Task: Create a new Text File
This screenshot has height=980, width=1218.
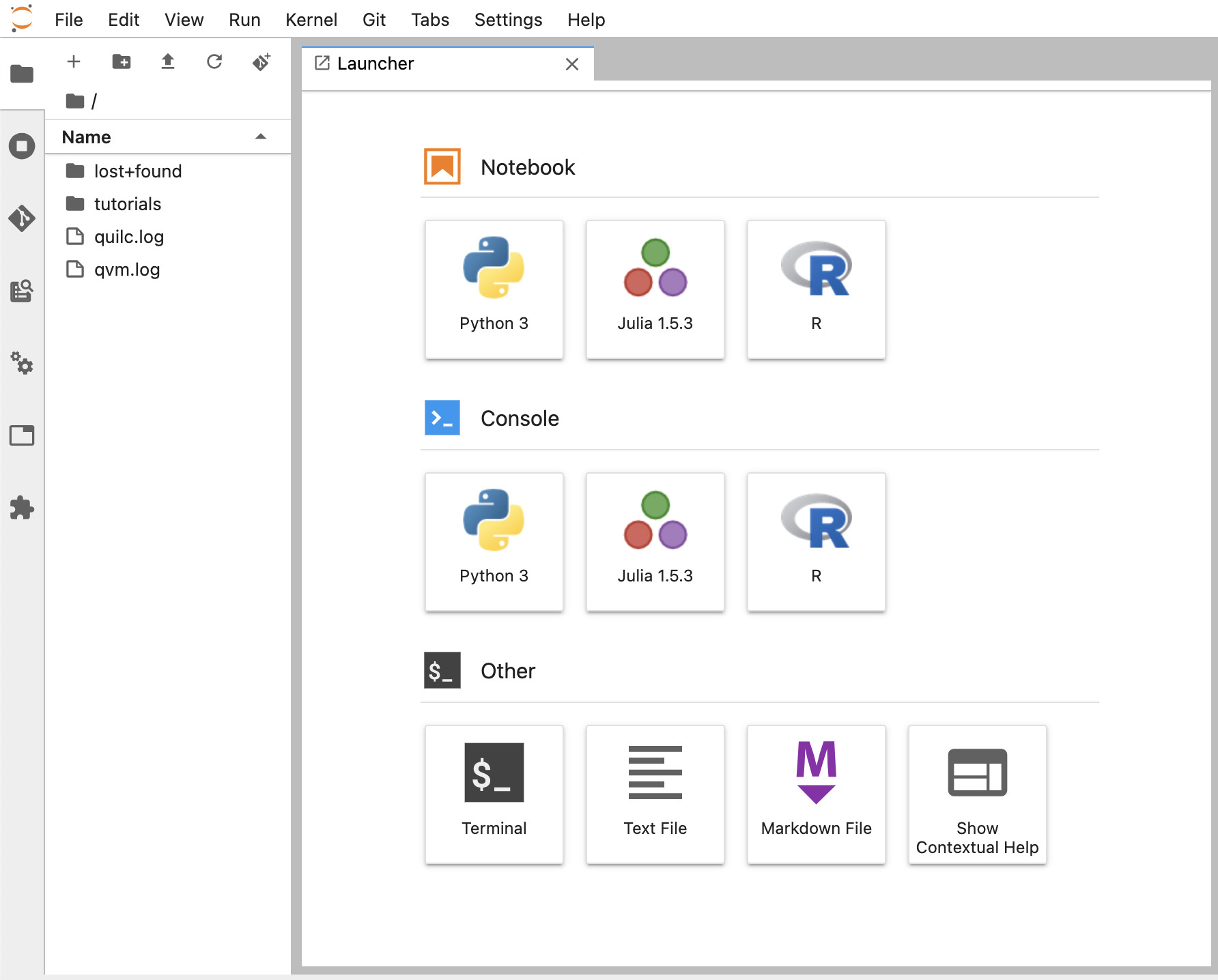Action: click(x=655, y=794)
